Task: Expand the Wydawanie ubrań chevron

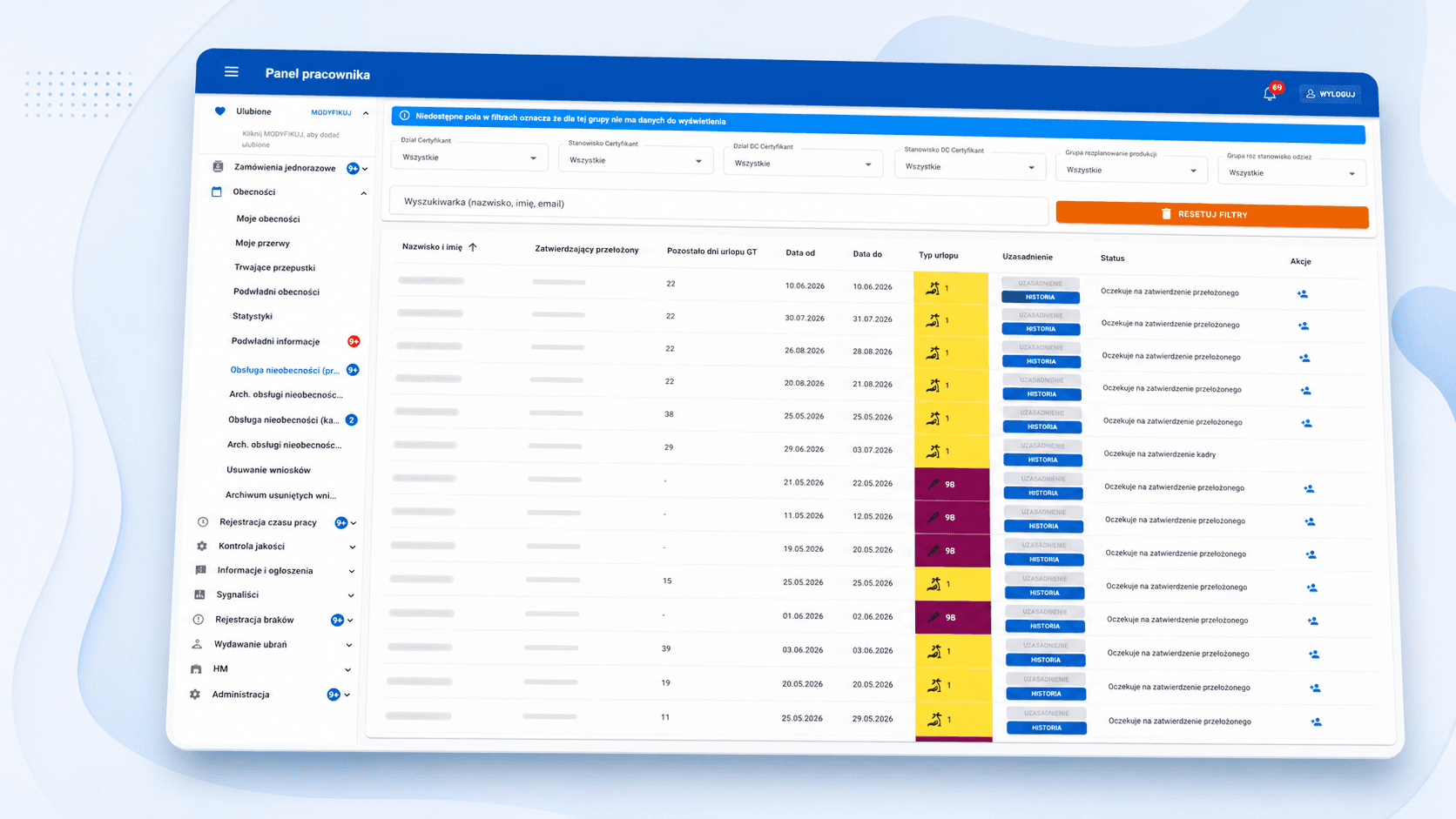Action: (349, 646)
